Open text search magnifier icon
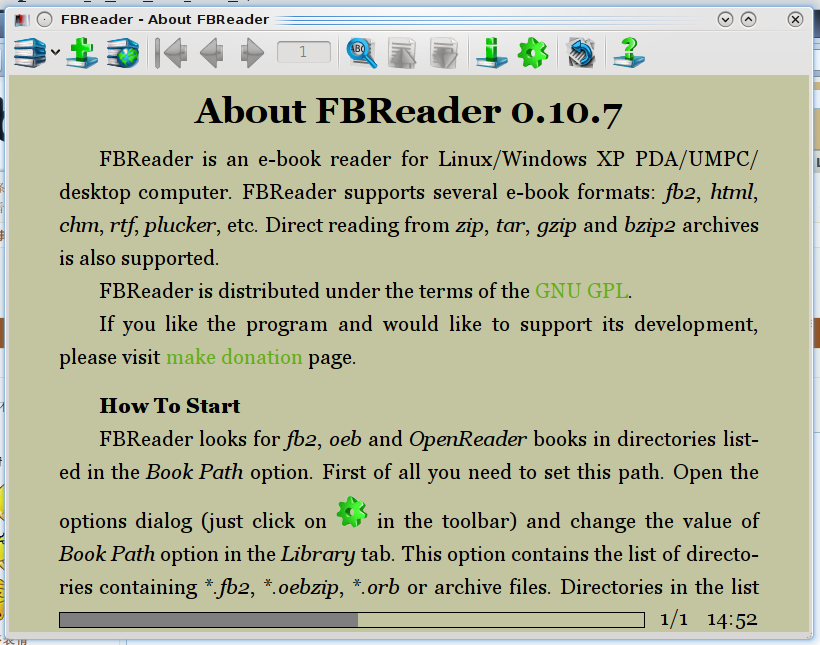The width and height of the screenshot is (820, 645). point(362,53)
